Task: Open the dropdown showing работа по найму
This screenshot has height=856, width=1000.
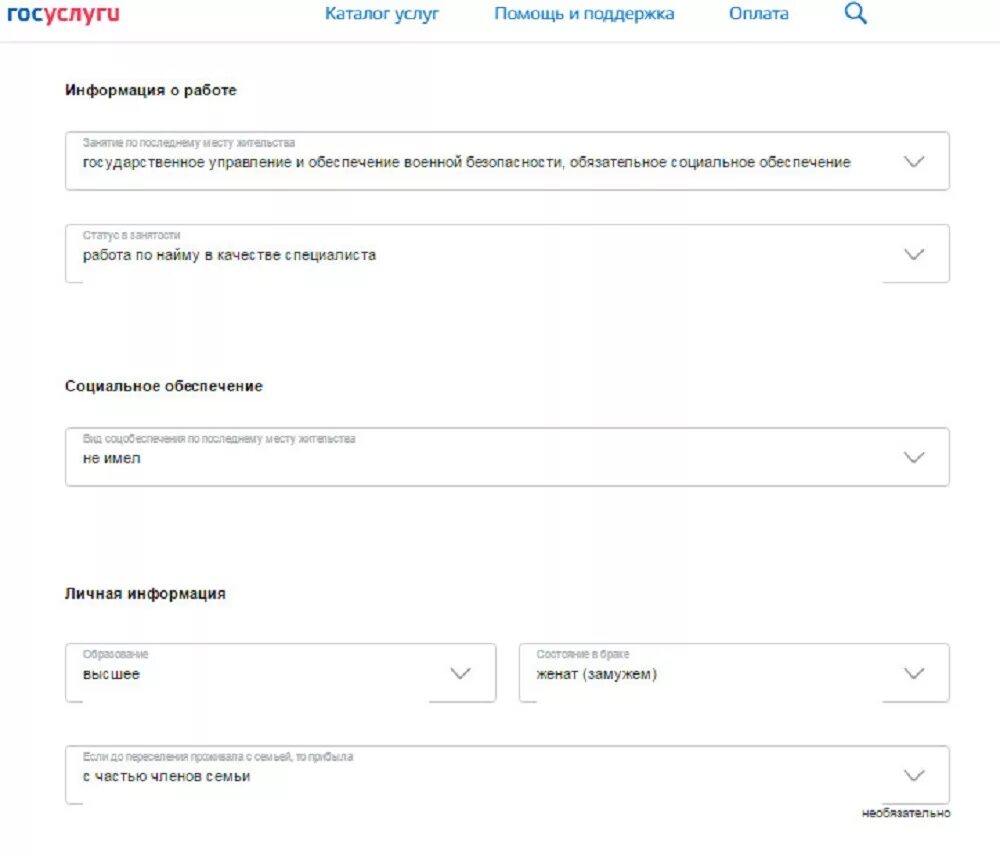Action: 507,253
